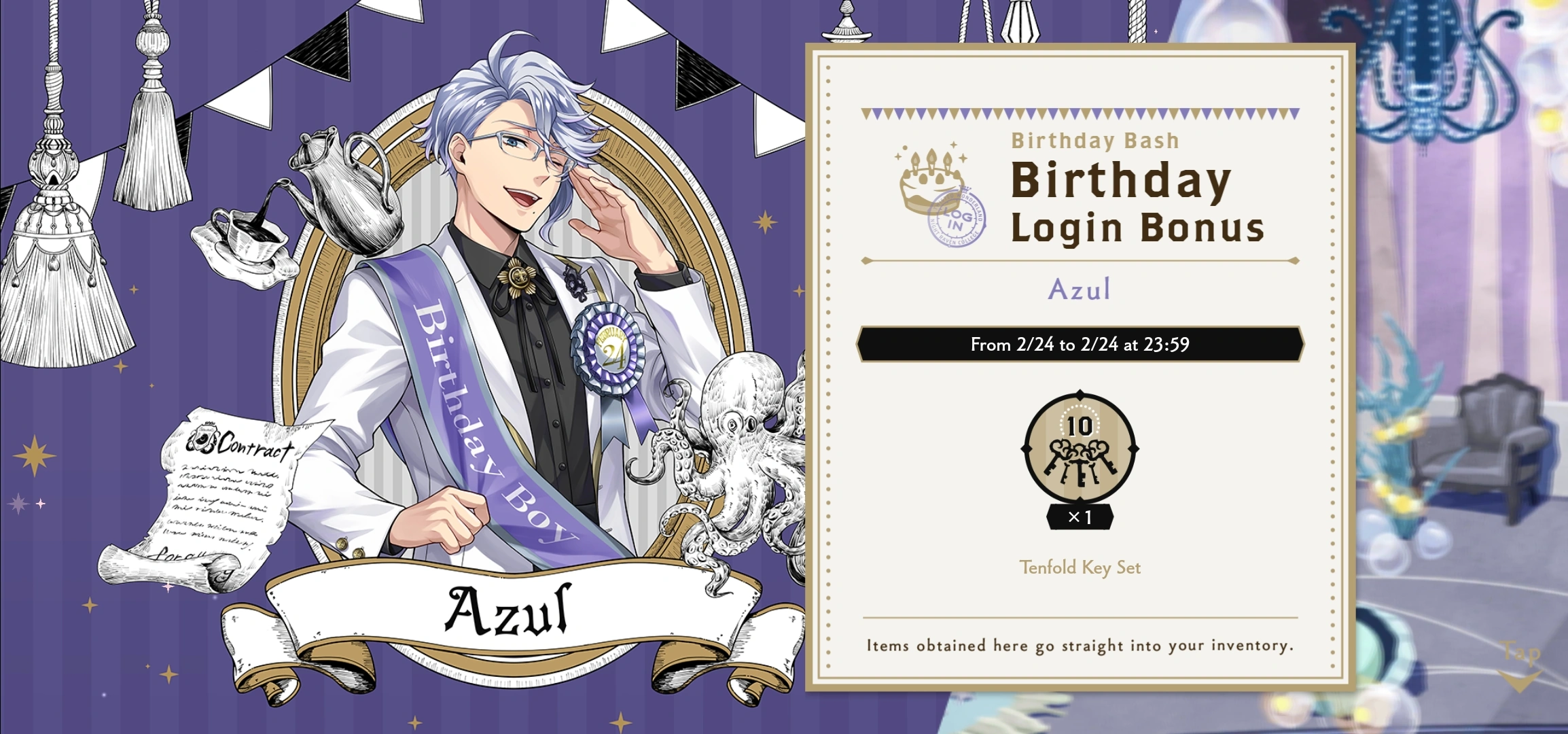Click the Tap arrow indicator to continue
1568x734 pixels.
tap(1520, 667)
